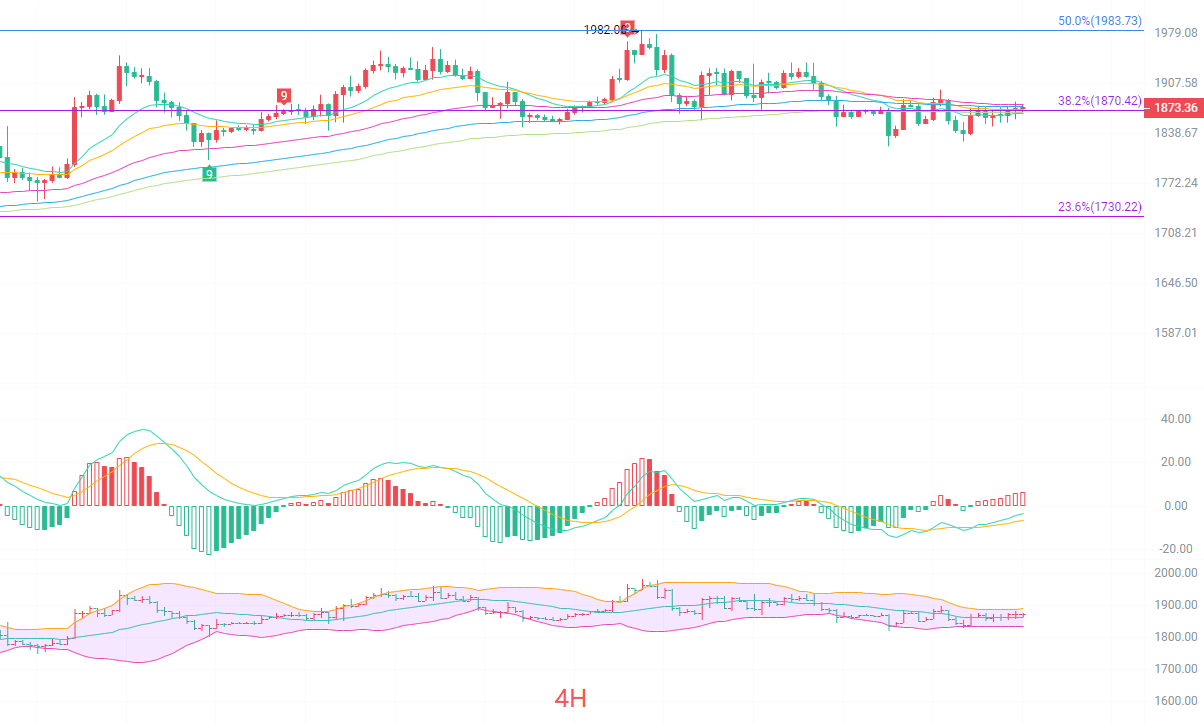Click the 1982.08 high price label

pyautogui.click(x=606, y=30)
